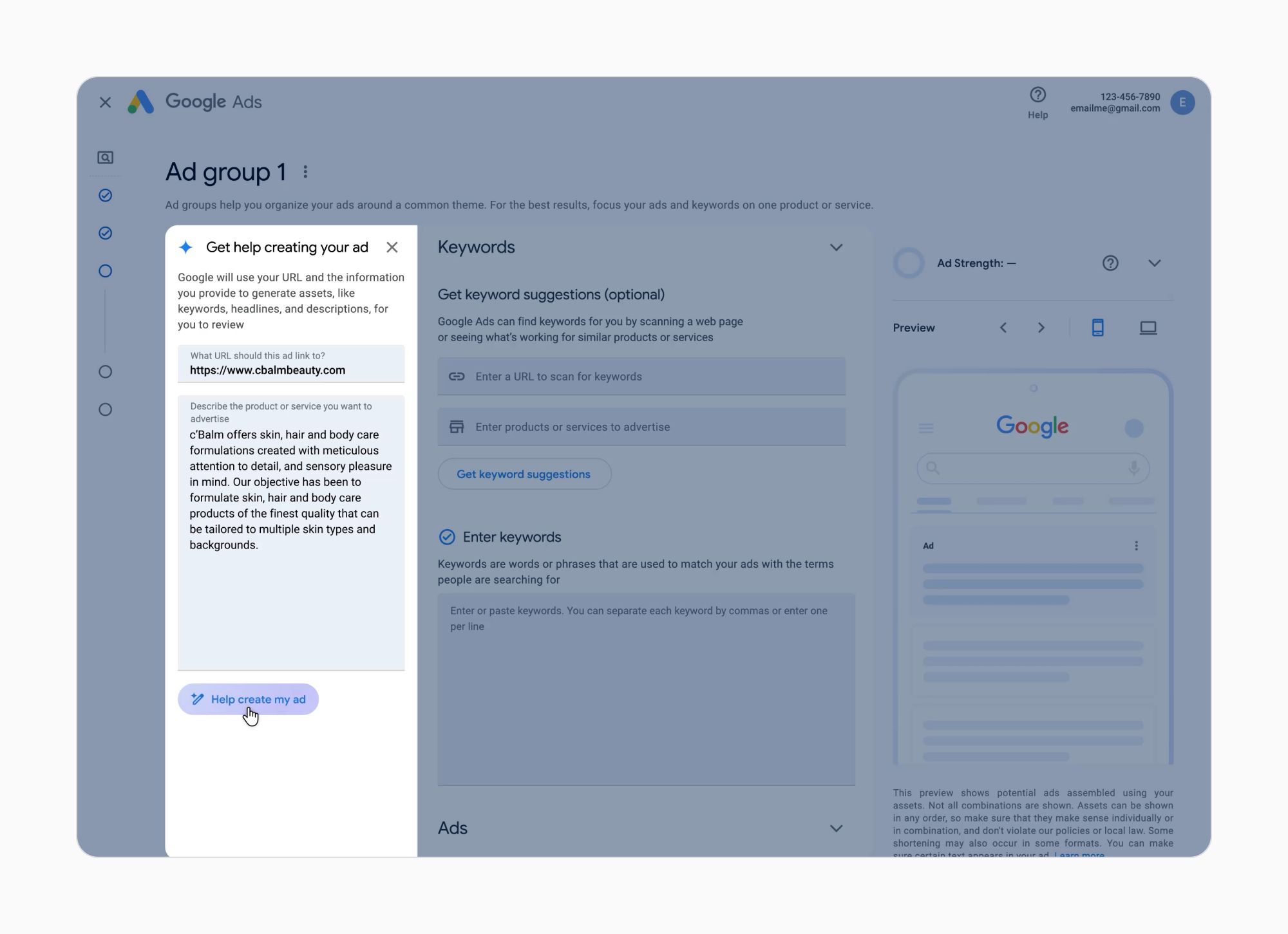This screenshot has width=1288, height=934.
Task: Collapse the Keywords section chevron
Action: tap(836, 247)
